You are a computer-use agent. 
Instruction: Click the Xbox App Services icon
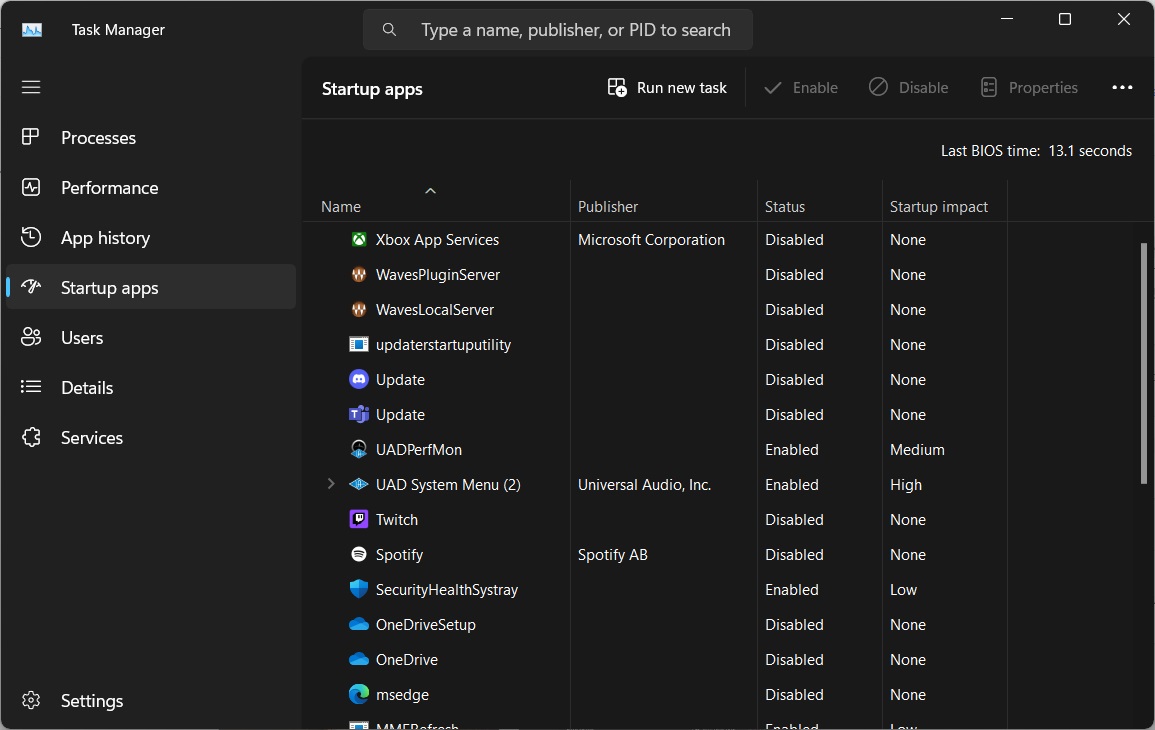pyautogui.click(x=359, y=240)
